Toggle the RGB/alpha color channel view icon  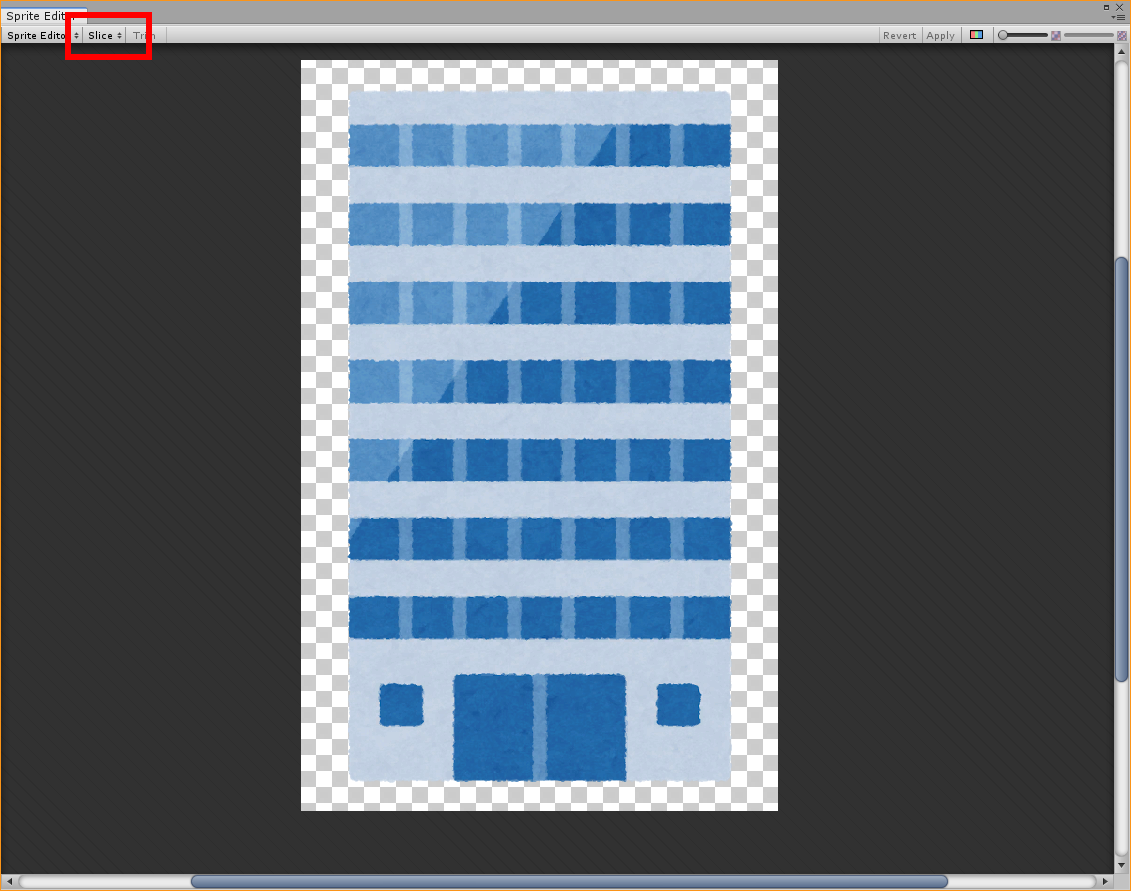976,35
